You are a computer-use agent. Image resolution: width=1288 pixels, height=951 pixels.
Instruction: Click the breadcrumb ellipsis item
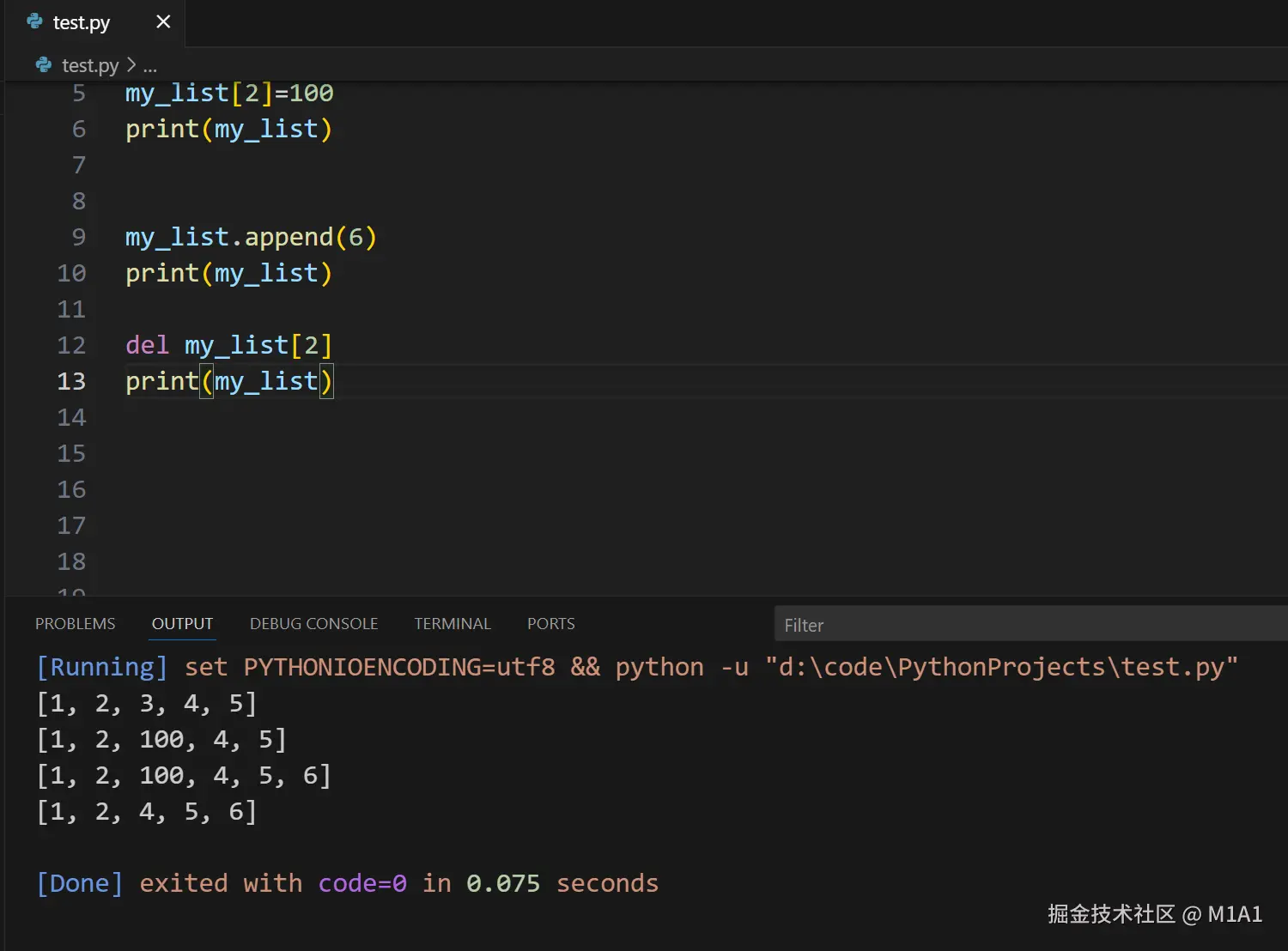click(150, 66)
